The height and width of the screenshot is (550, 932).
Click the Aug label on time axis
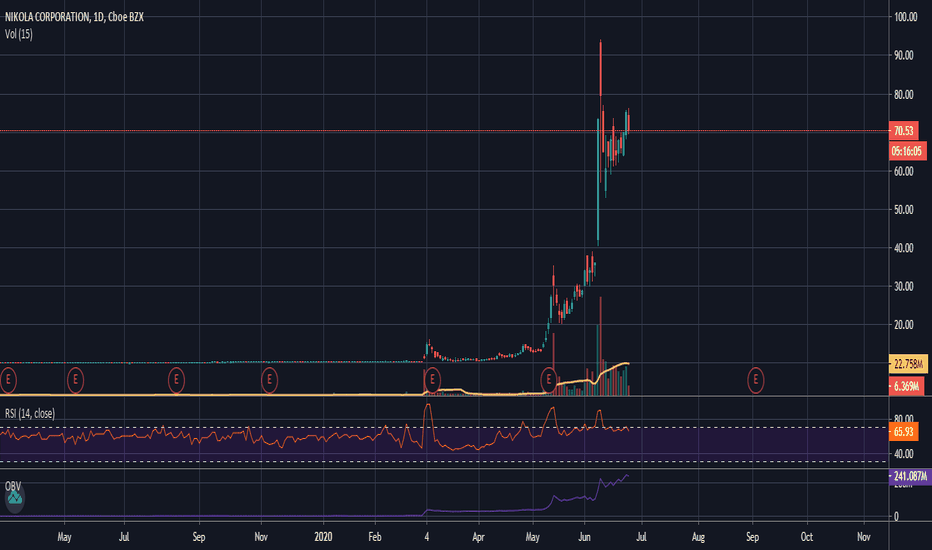[x=698, y=536]
